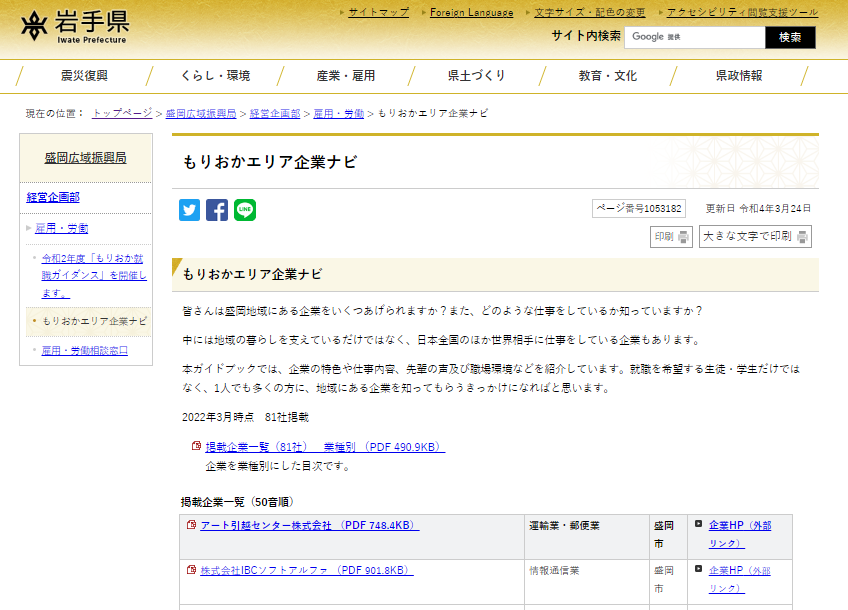Open the 県政情報 menu tab

[x=738, y=76]
